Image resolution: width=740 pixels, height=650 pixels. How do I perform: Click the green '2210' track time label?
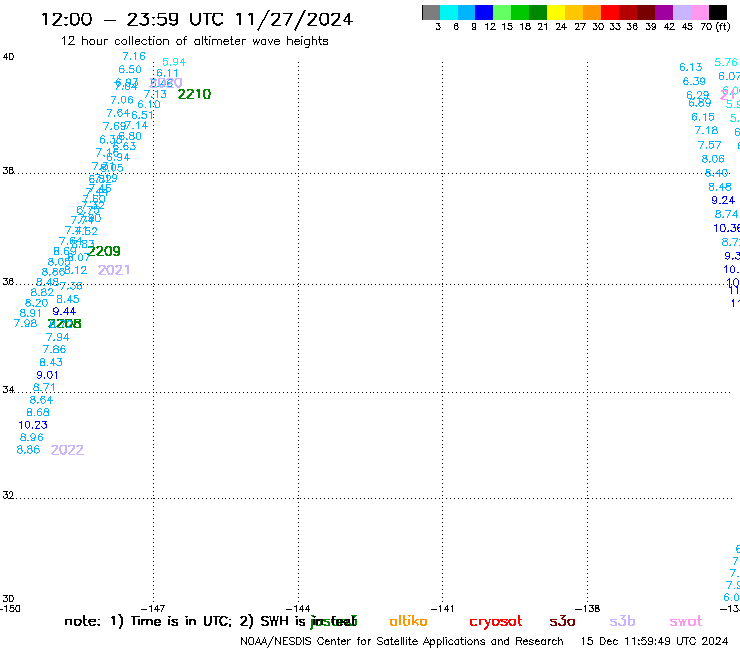pos(194,94)
